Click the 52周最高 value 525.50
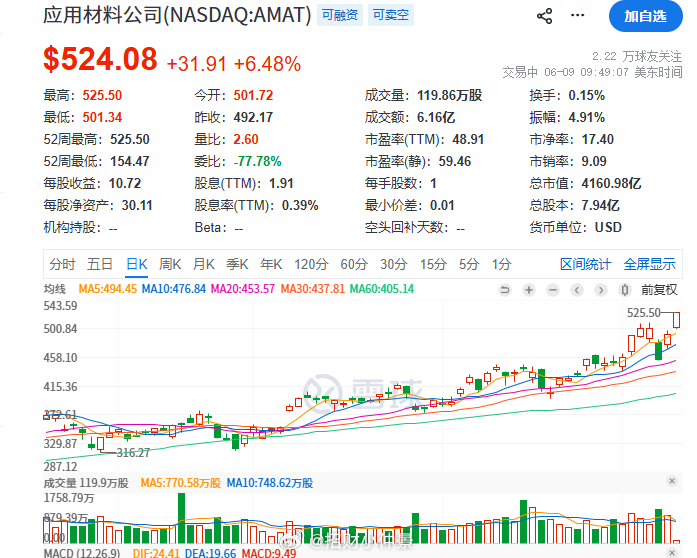This screenshot has height=558, width=697. pos(130,139)
